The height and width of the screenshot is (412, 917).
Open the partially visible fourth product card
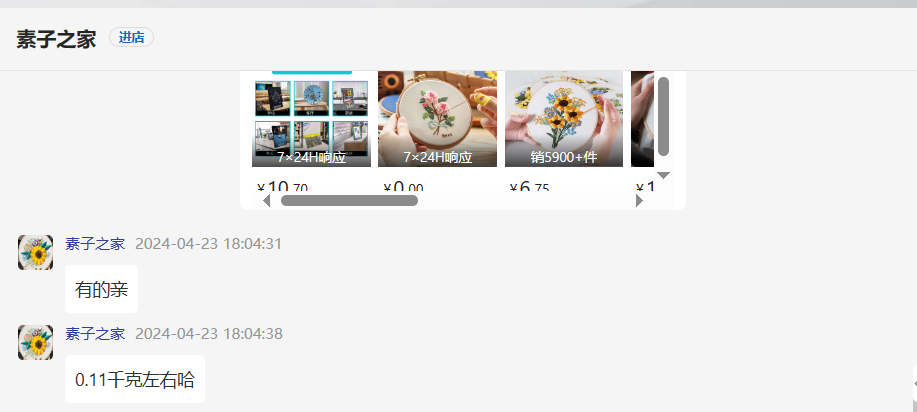pos(642,119)
